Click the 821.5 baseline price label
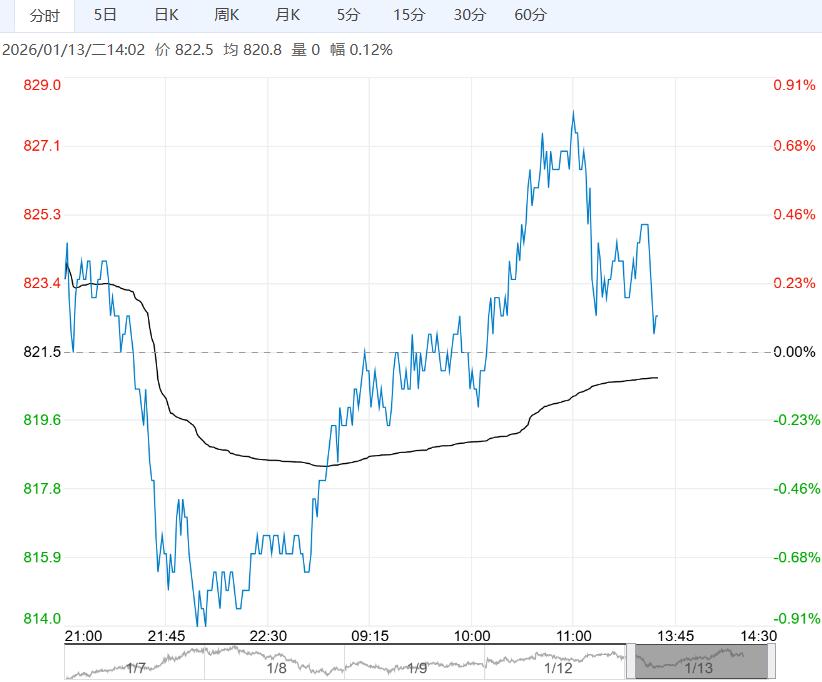Screen dimensions: 822x682 pyautogui.click(x=42, y=352)
